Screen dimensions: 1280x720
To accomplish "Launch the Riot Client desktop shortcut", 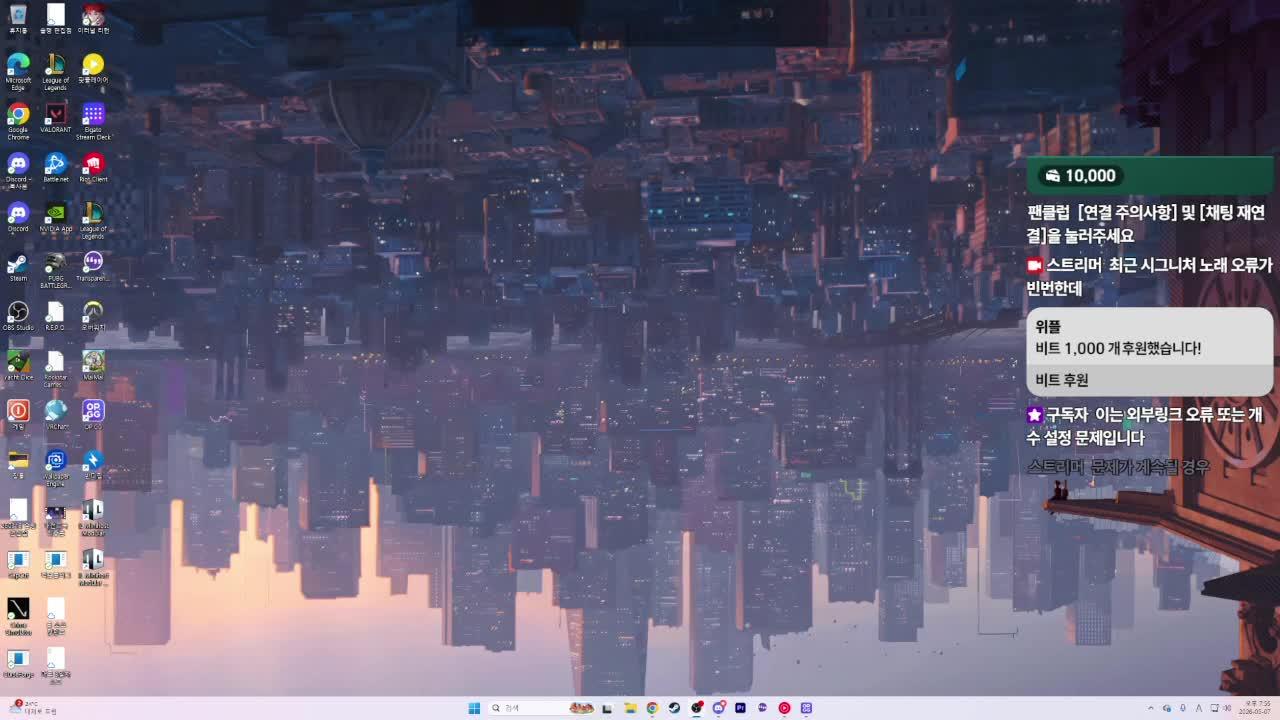I will (93, 167).
